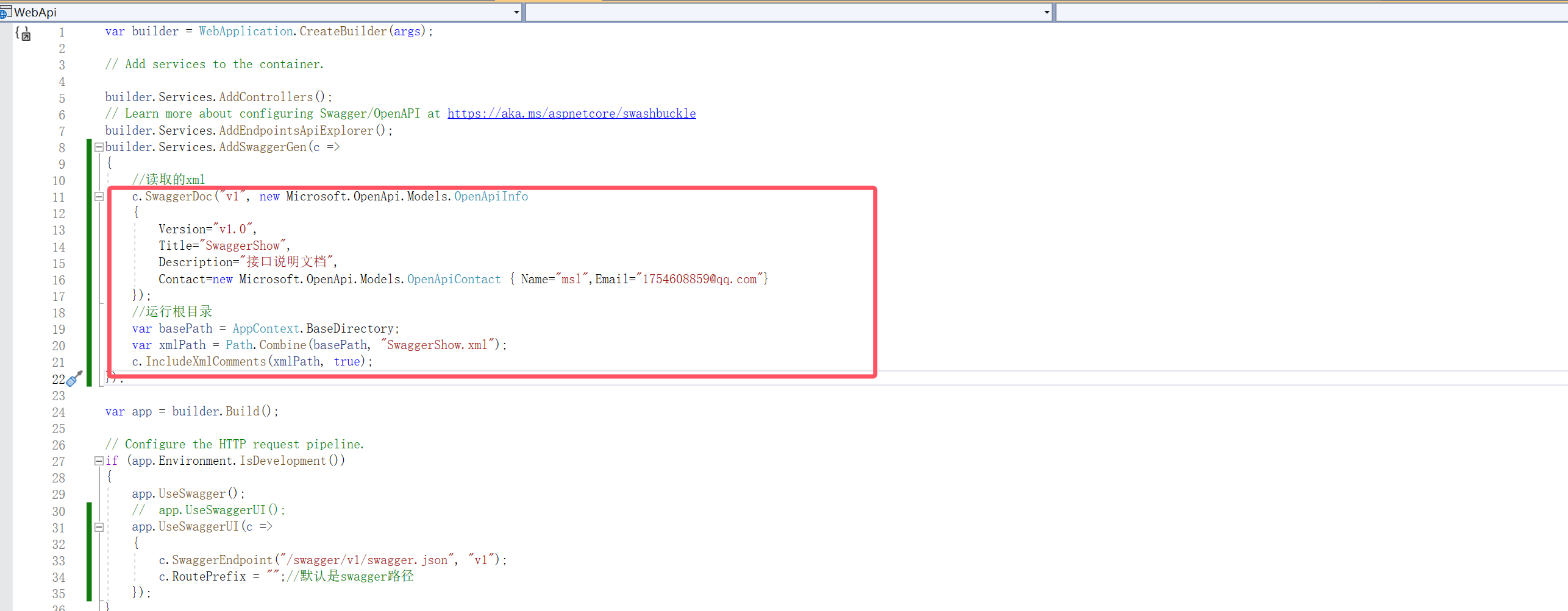Click the RoutePrefix property
This screenshot has height=611, width=1568.
tap(208, 576)
